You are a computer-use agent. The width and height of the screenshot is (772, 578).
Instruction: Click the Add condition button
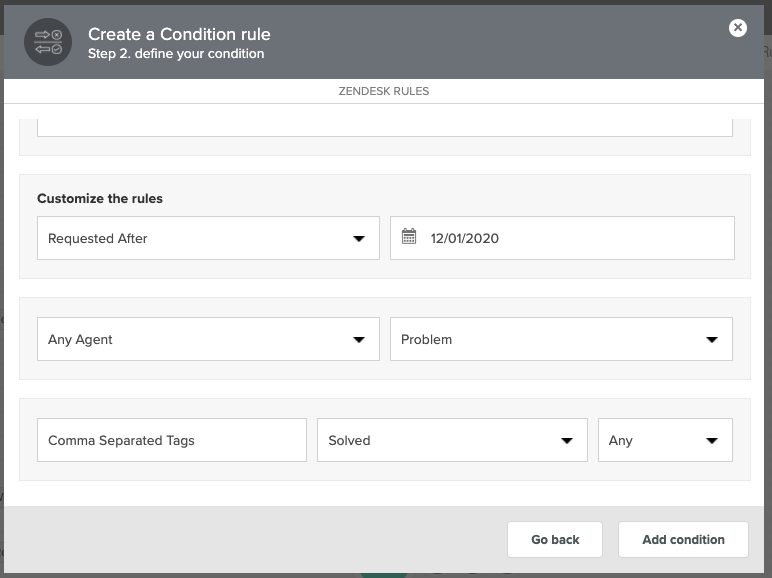pos(683,540)
